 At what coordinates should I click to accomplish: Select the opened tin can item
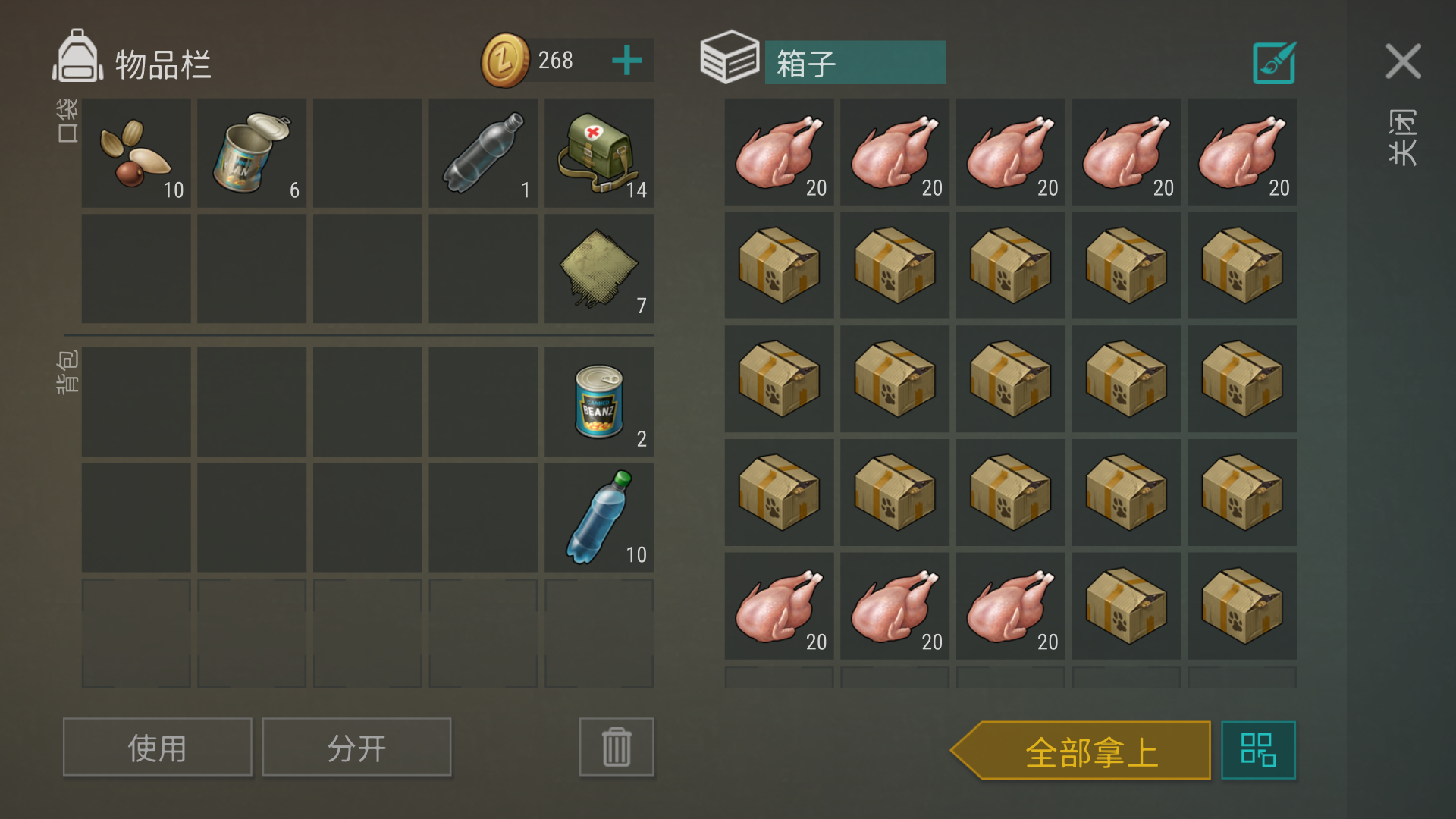click(252, 152)
